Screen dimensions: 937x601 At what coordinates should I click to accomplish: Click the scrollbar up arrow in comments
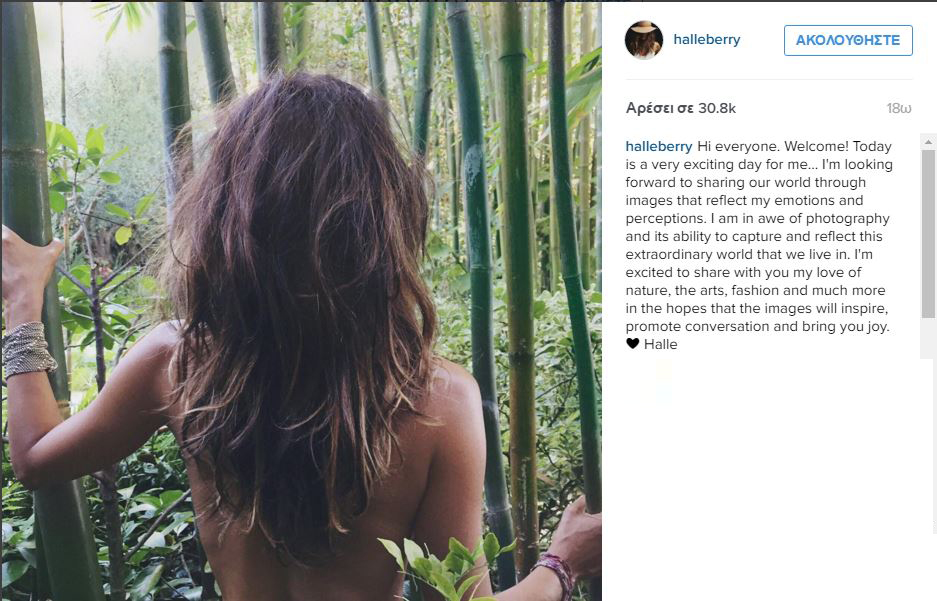928,142
